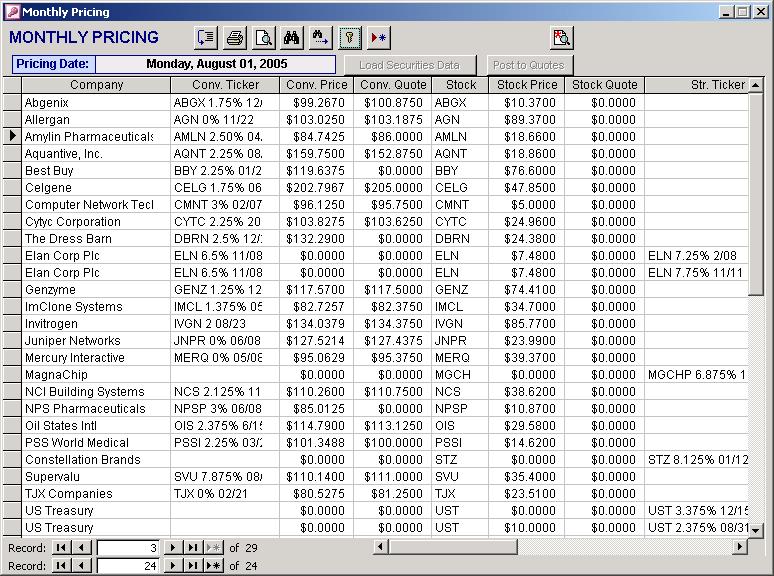Select the Genzyme row selector
The image size is (774, 576).
tap(12, 290)
